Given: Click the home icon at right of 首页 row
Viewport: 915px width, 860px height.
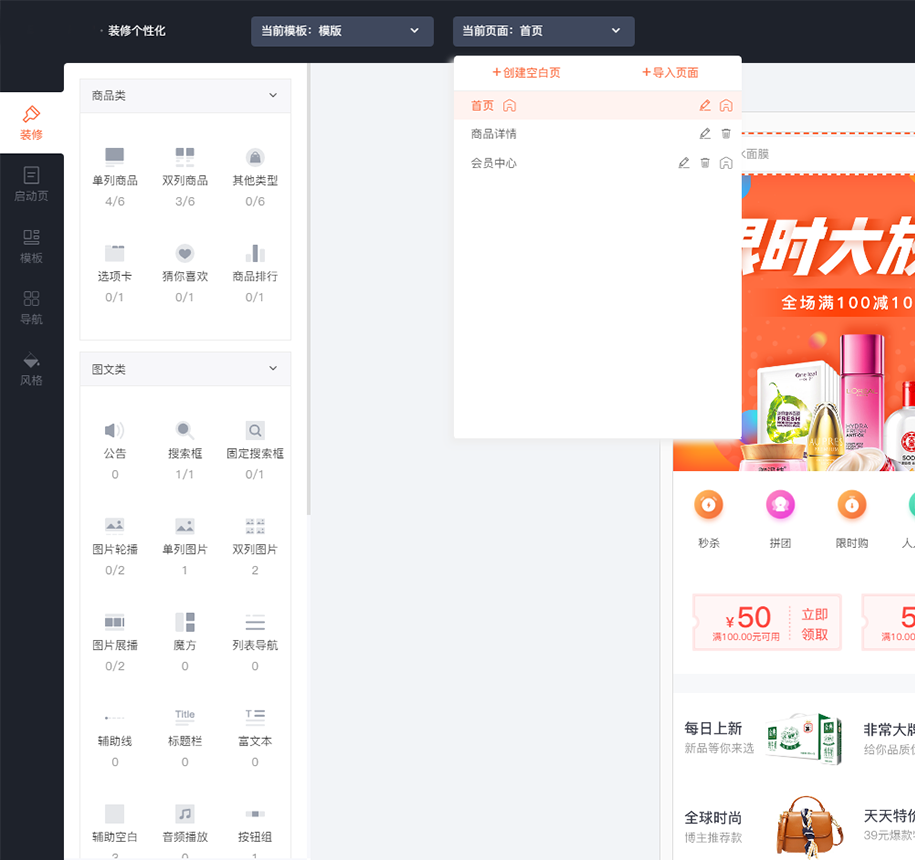Looking at the screenshot, I should click(726, 106).
